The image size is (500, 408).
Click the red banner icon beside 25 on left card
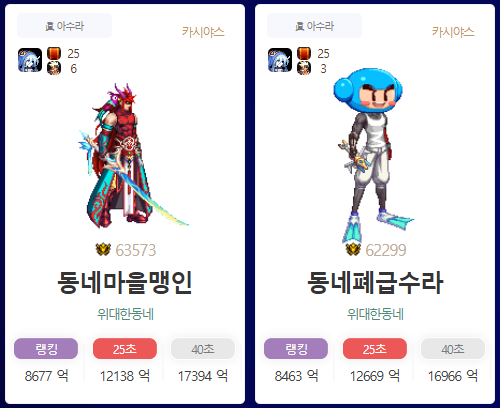(x=54, y=53)
